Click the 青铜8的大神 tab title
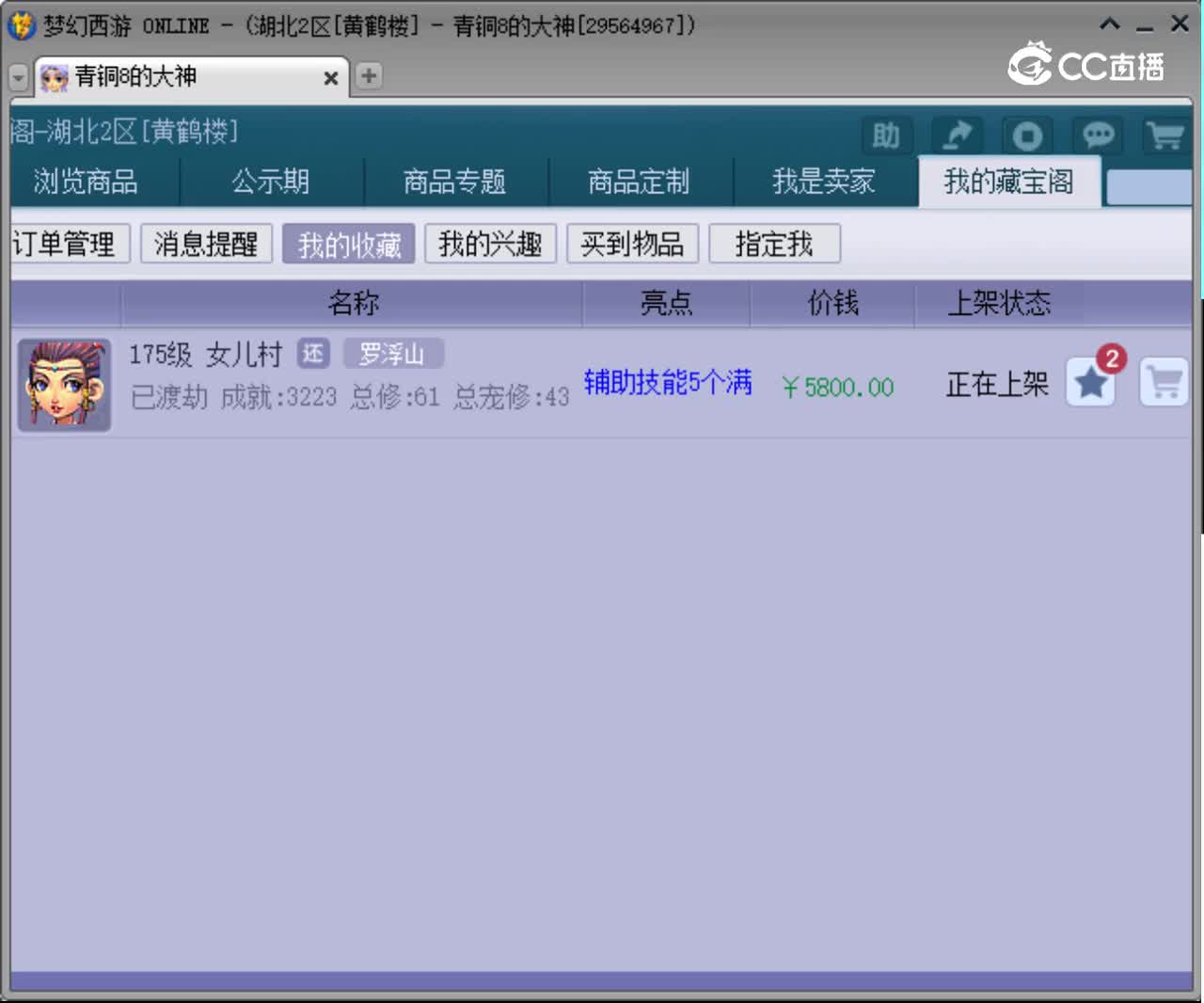This screenshot has width=1204, height=1003. [135, 76]
